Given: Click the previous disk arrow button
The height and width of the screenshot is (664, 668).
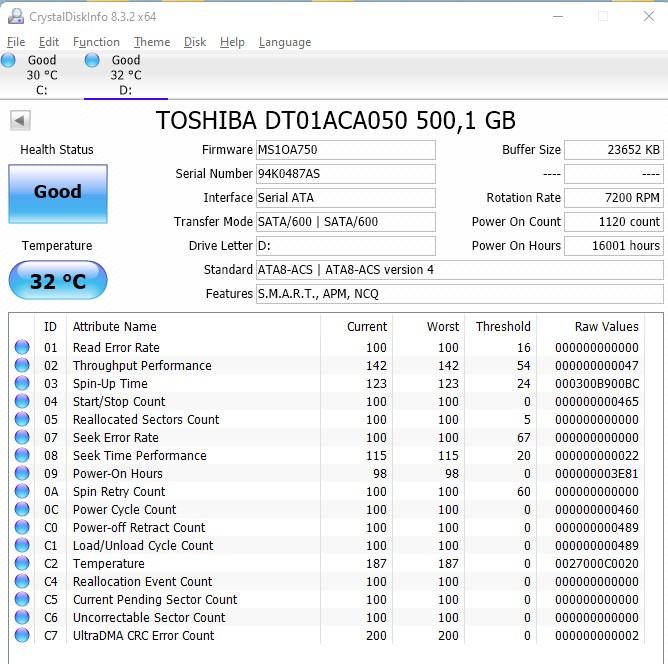Looking at the screenshot, I should tap(20, 121).
